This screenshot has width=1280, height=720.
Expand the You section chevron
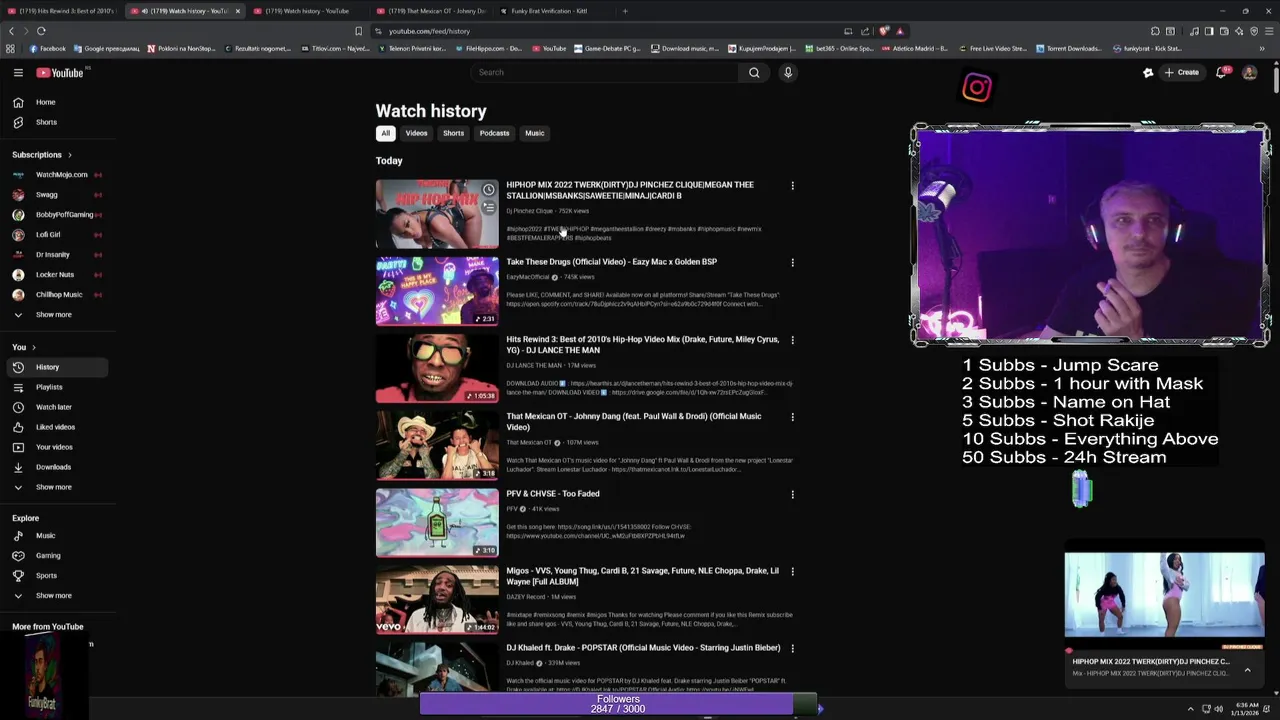point(33,347)
